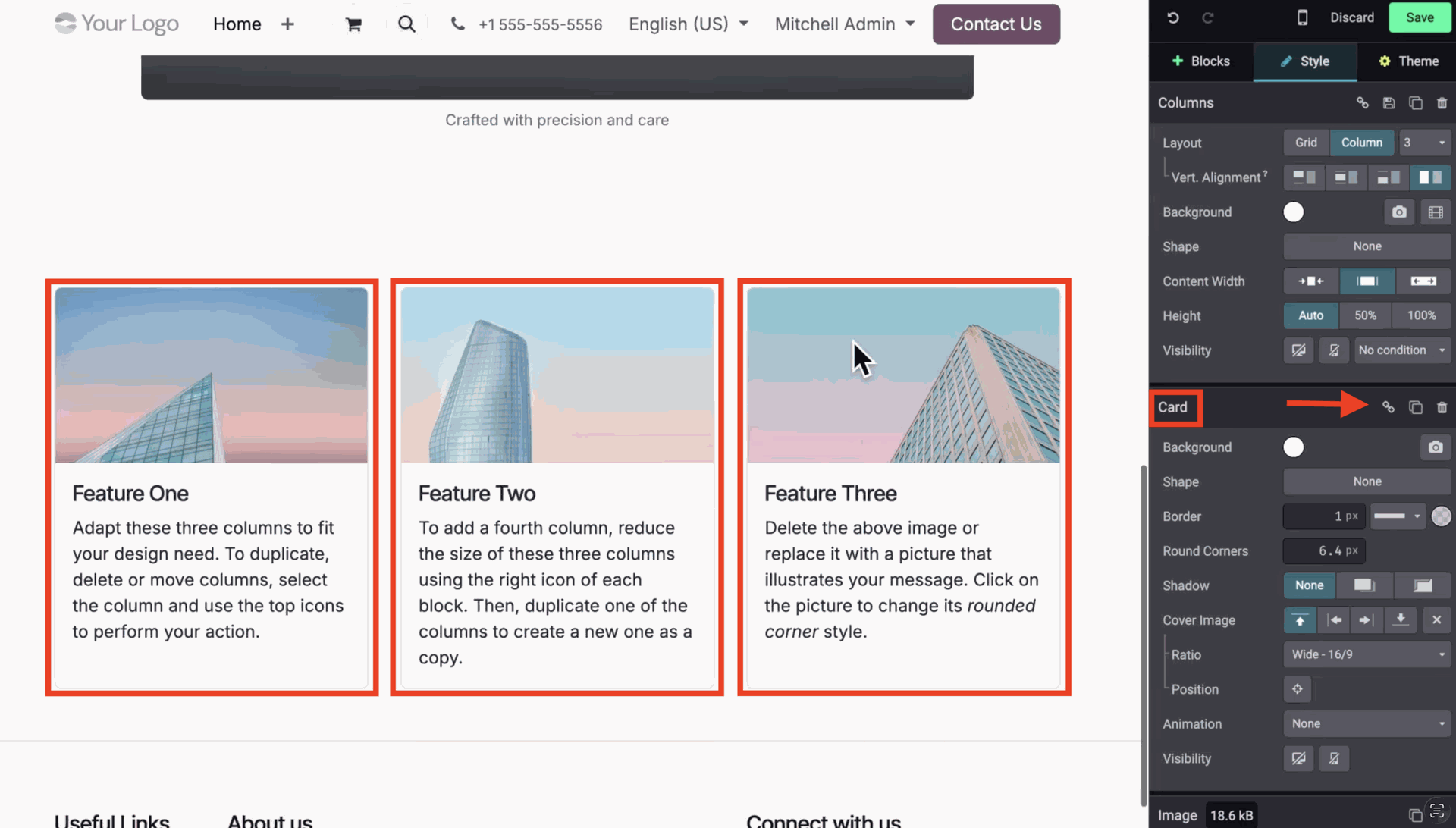Open Ratio Wide - 16/9 dropdown
Screen dimensions: 1456x828
[x=1367, y=654]
